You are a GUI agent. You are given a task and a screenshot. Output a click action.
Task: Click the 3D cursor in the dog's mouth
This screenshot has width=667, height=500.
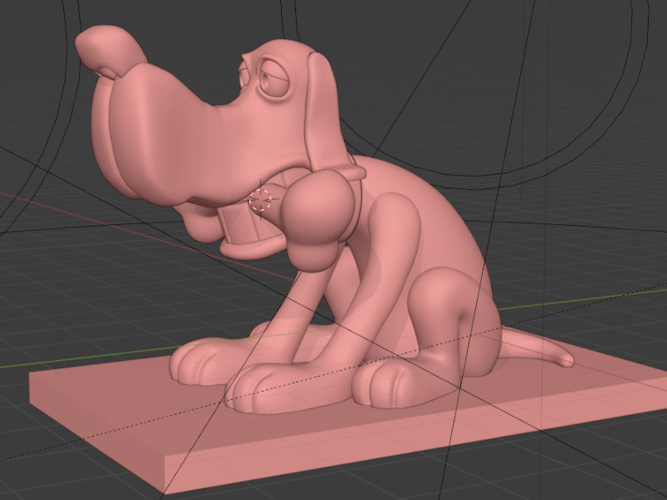(260, 200)
